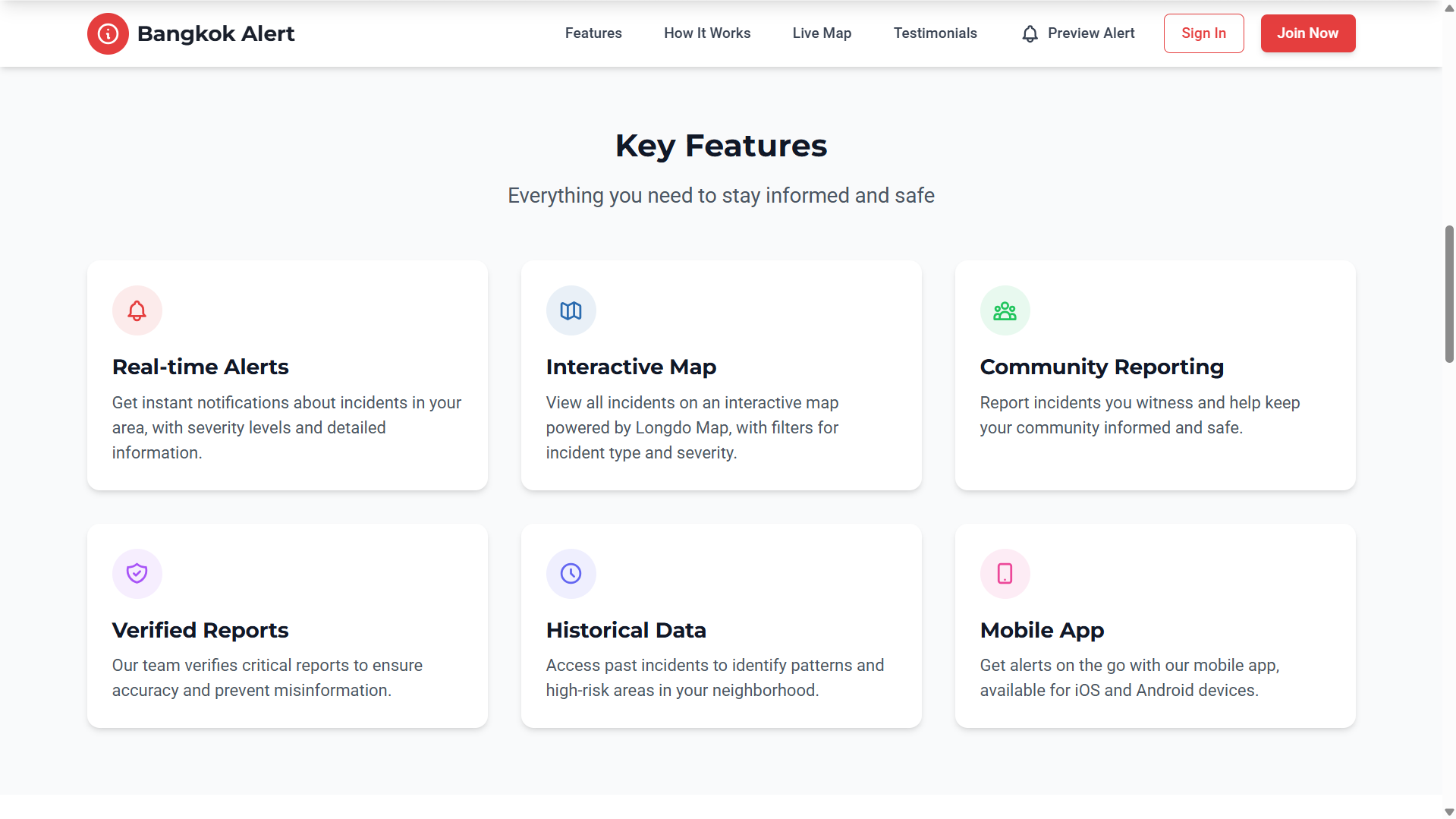Select the Interactive Map card title

pos(631,367)
